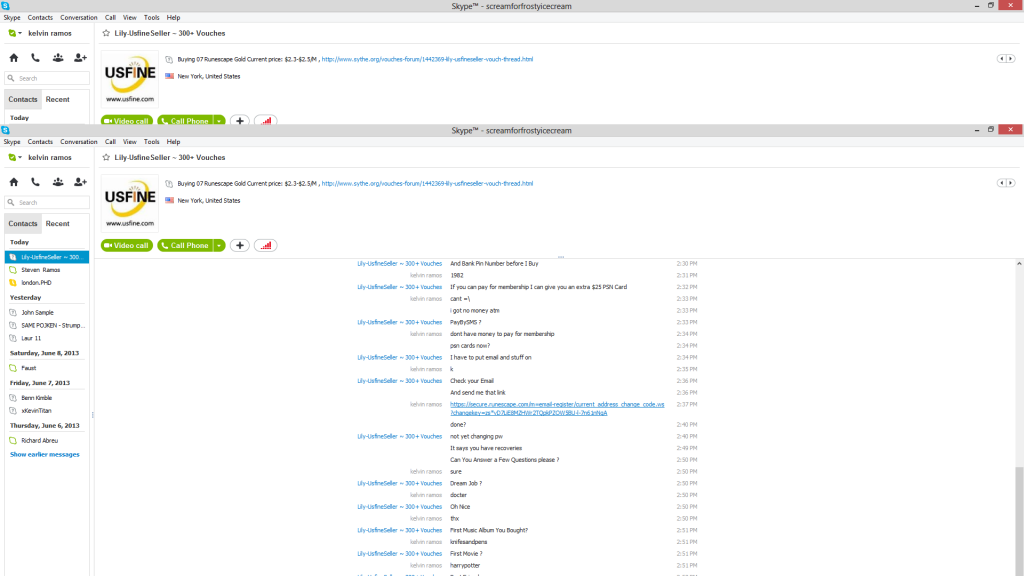Screen dimensions: 1024x576
Task: Favorite Lily-UsfineSeller with the star, front window
Action: click(106, 157)
